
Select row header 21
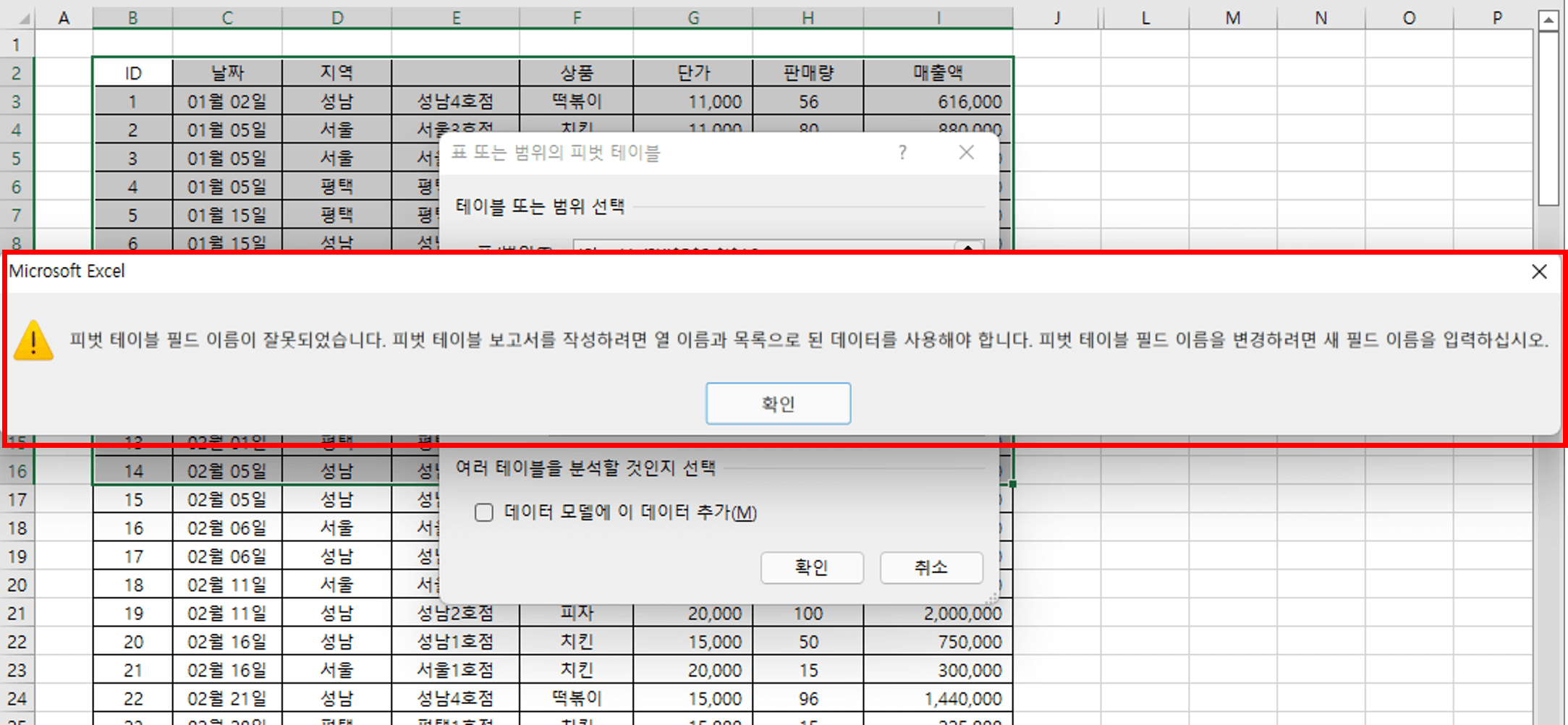(x=16, y=612)
